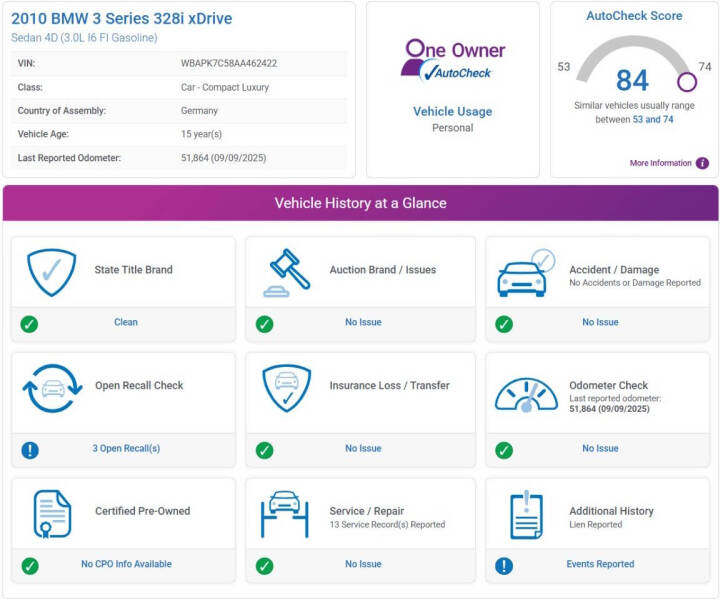This screenshot has height=600, width=723.
Task: Click the Auction Brand gavel icon
Action: (287, 272)
